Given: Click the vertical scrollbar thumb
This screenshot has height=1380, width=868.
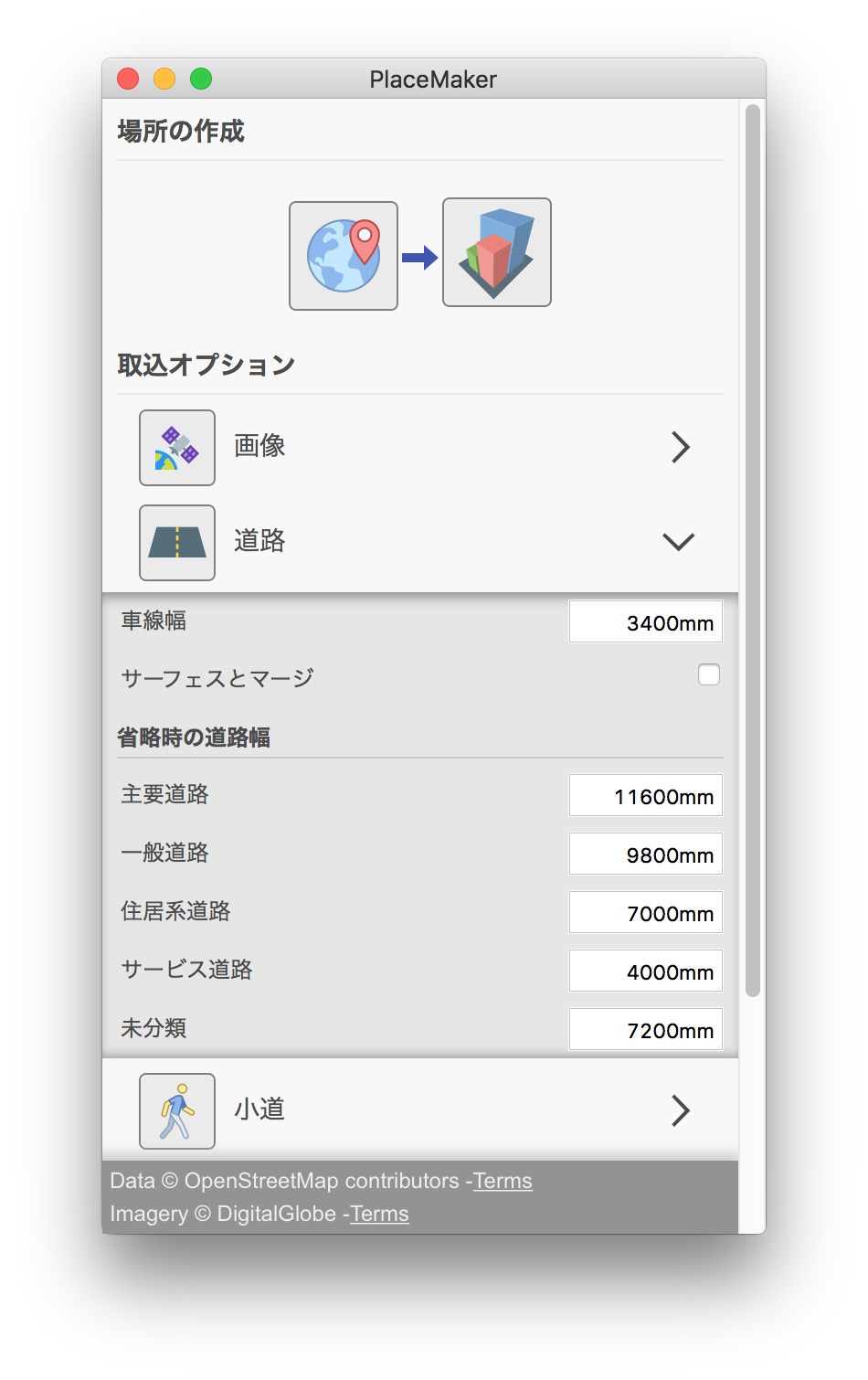Looking at the screenshot, I should 753,548.
